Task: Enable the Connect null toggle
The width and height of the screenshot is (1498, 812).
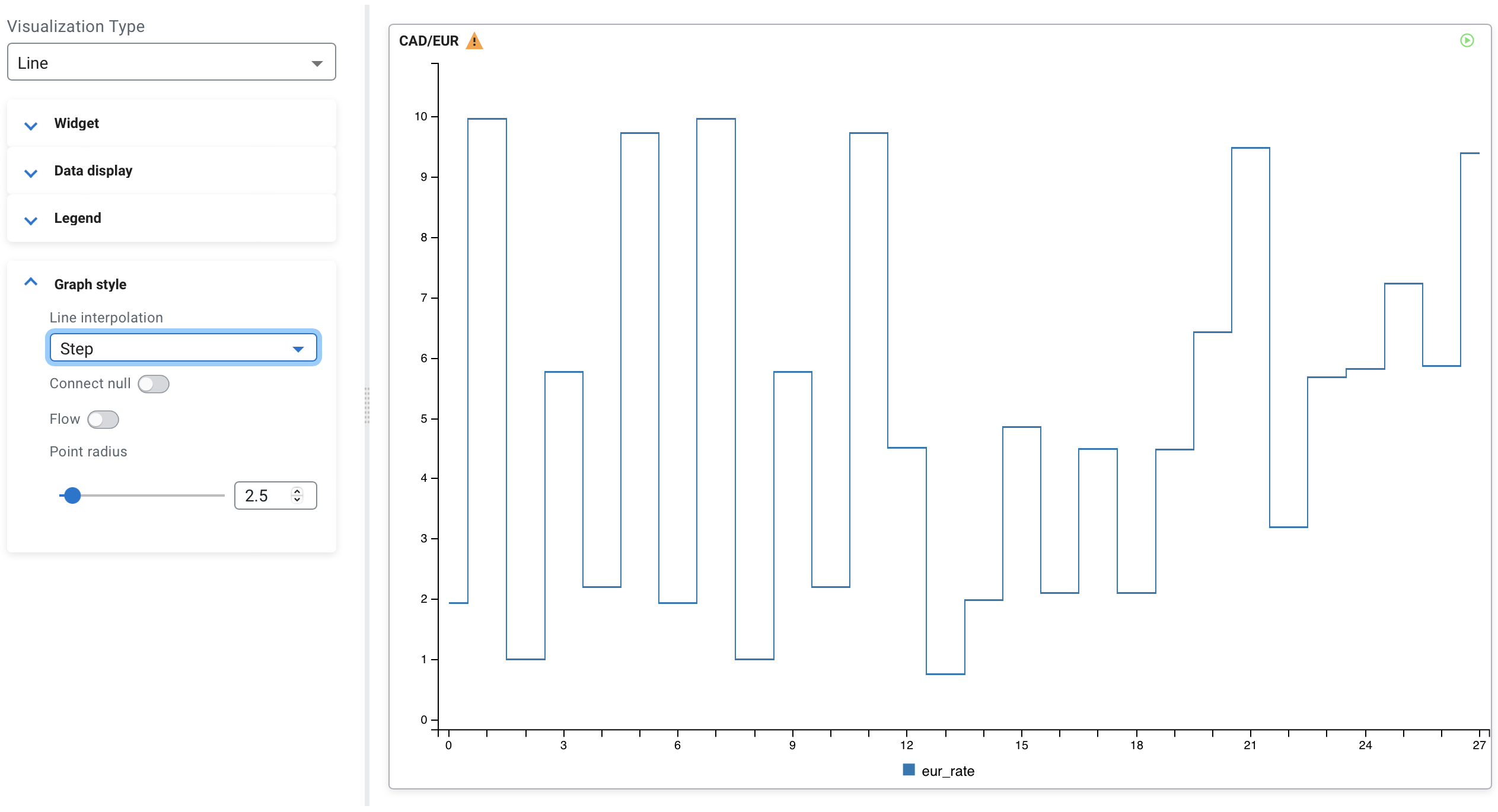Action: click(x=154, y=384)
